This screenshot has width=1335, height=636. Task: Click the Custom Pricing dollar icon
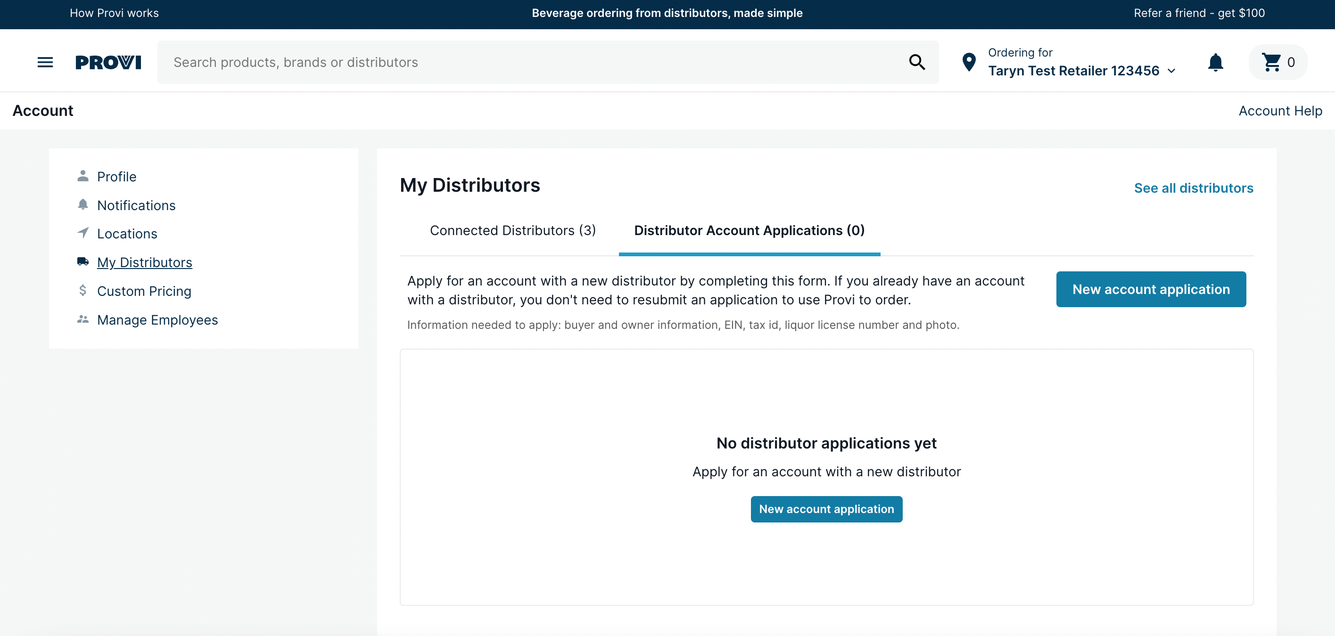pyautogui.click(x=82, y=291)
